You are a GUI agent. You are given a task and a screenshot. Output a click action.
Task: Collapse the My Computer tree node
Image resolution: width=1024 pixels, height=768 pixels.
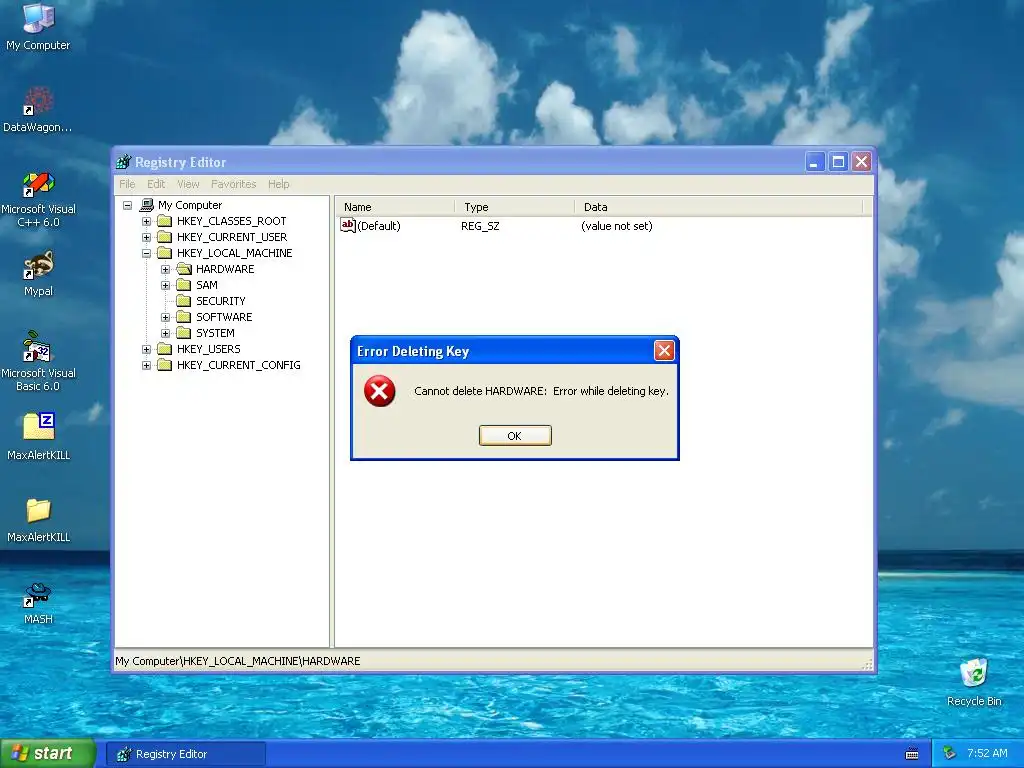(x=127, y=205)
